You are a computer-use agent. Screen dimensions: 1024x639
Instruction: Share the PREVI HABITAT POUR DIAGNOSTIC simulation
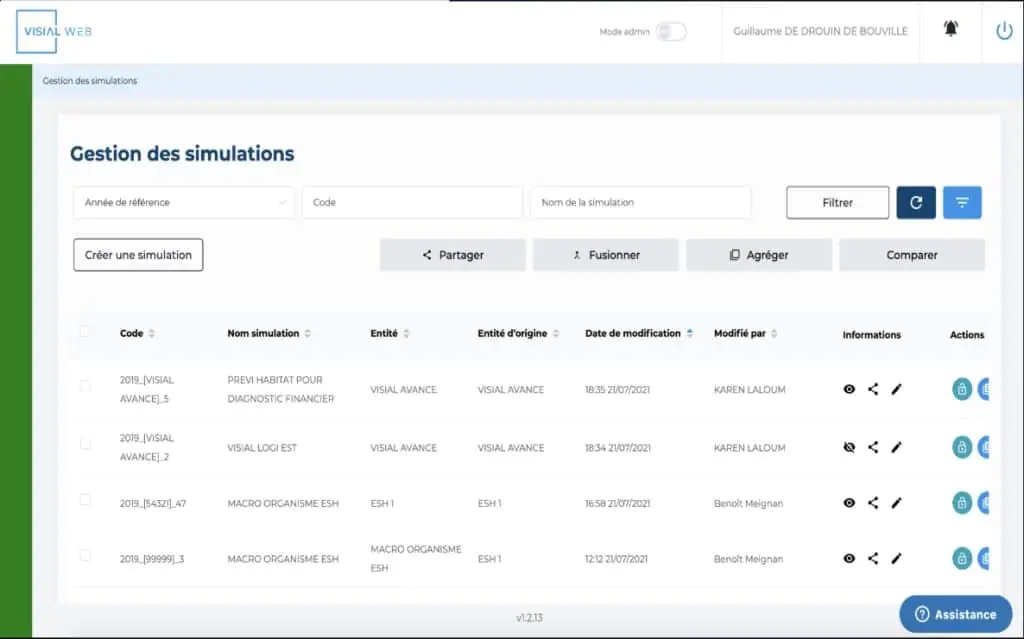tap(872, 389)
